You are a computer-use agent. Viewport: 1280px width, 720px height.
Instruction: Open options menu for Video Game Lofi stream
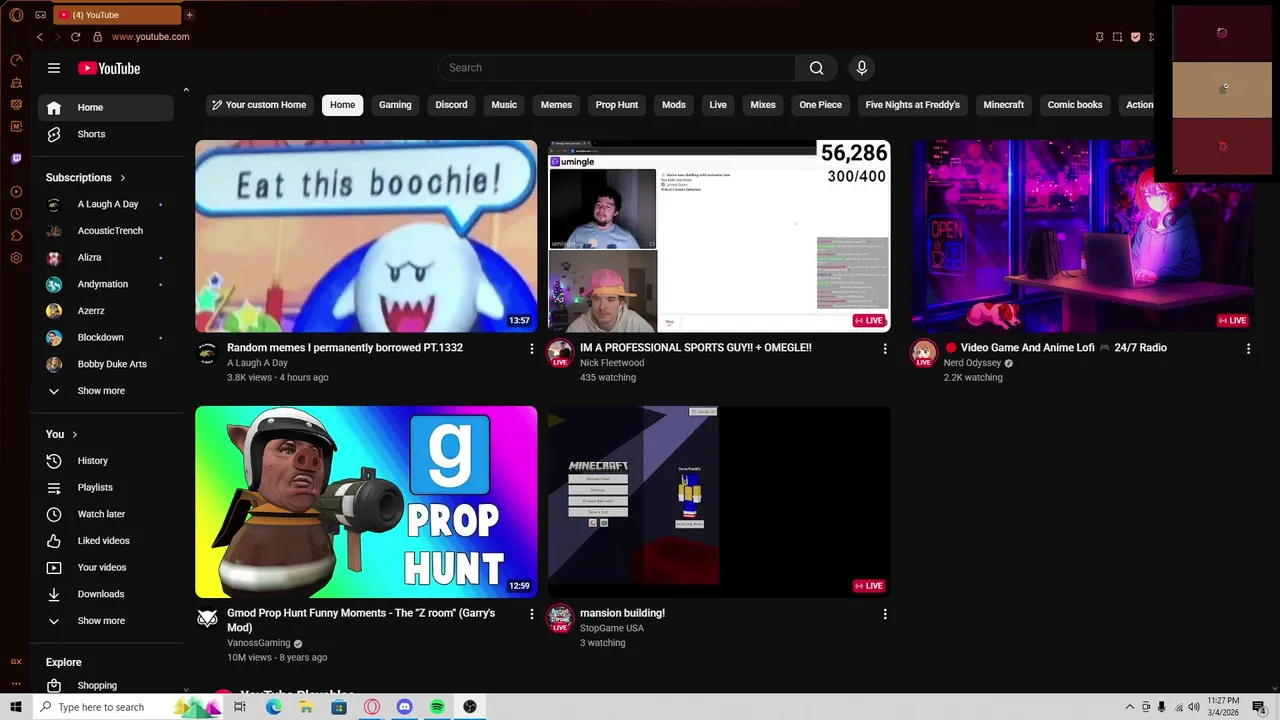1248,348
